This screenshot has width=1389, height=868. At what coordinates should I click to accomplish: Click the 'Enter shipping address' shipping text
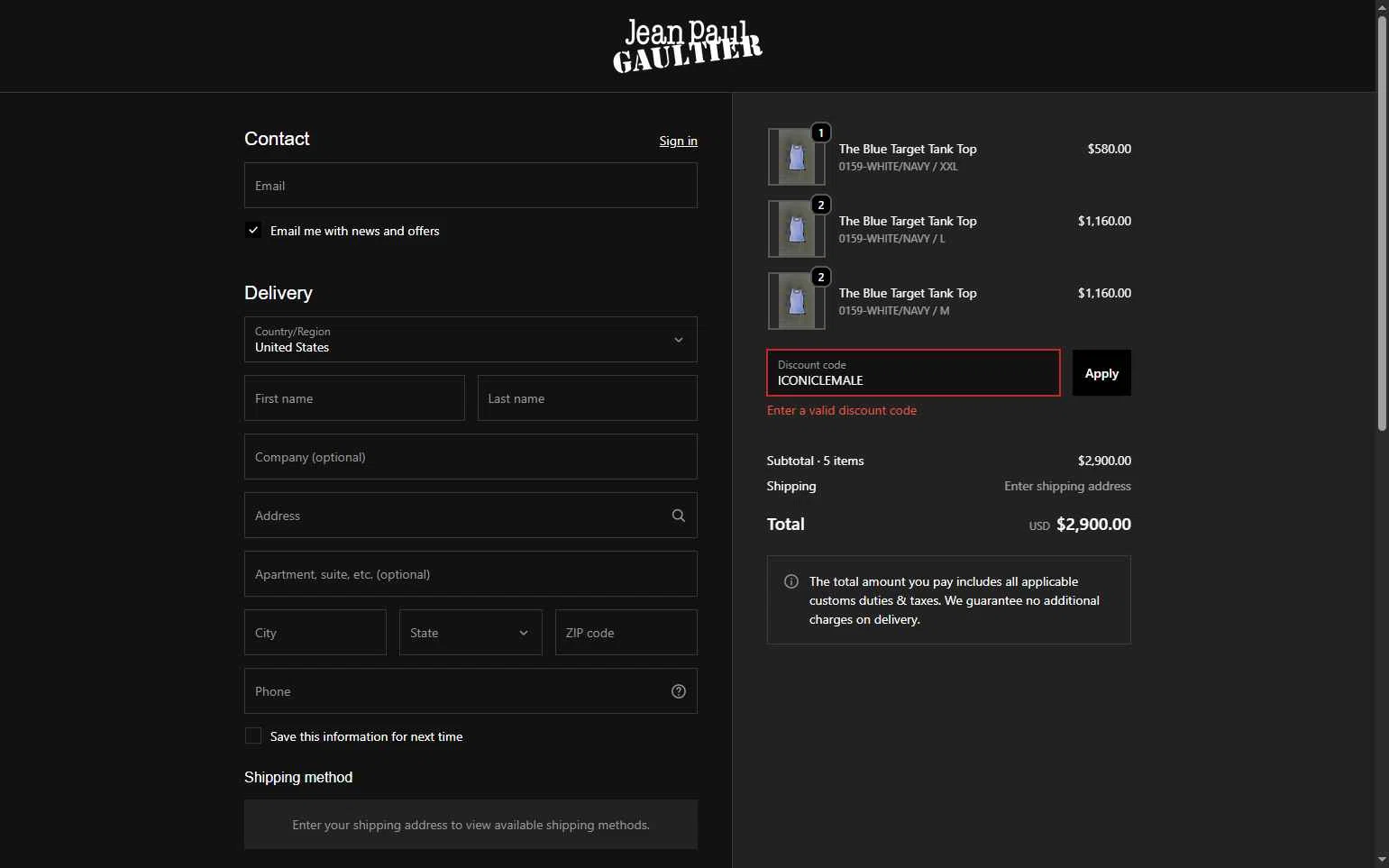click(1067, 486)
